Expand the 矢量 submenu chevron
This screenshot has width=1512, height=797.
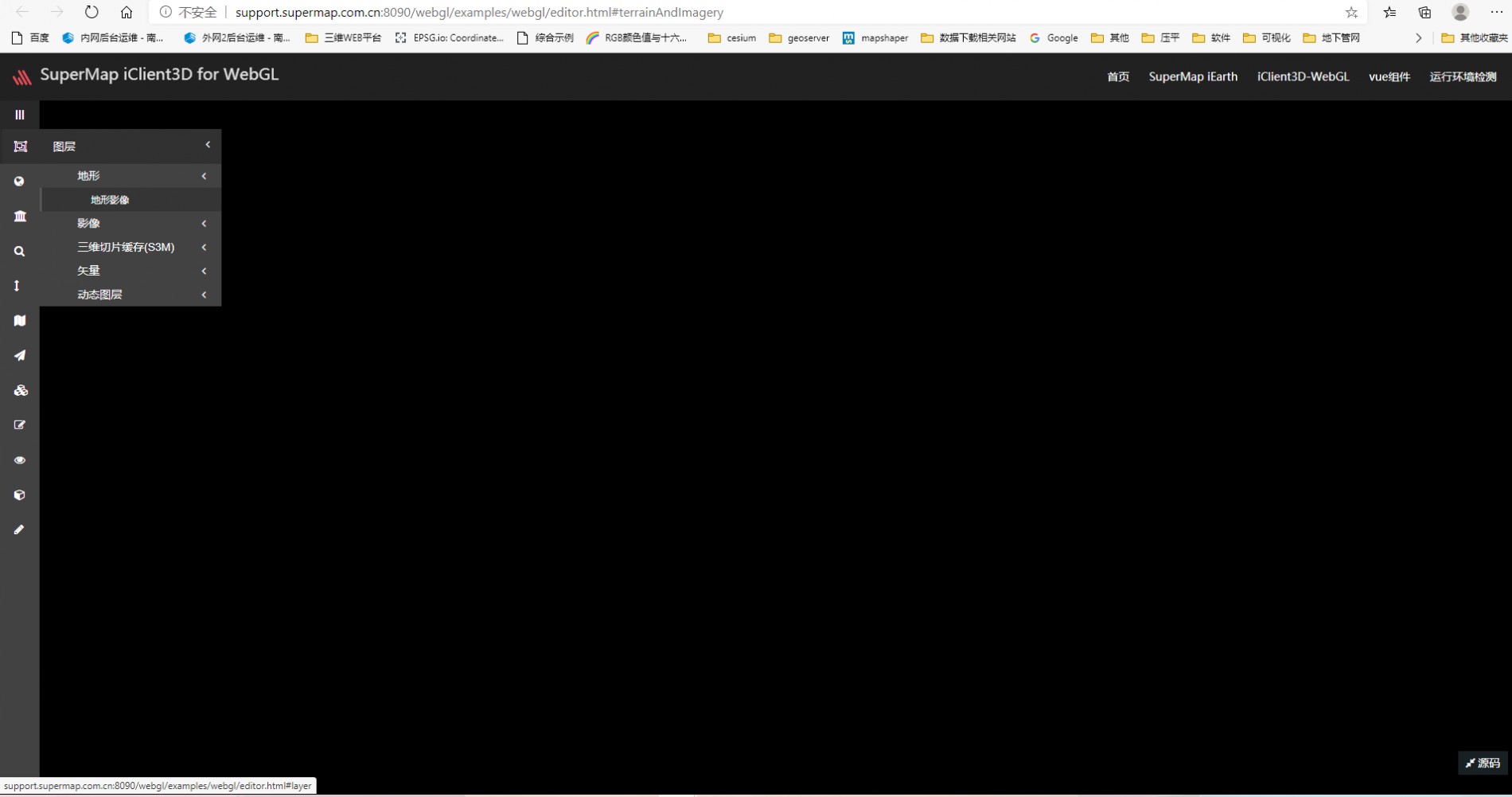(204, 272)
